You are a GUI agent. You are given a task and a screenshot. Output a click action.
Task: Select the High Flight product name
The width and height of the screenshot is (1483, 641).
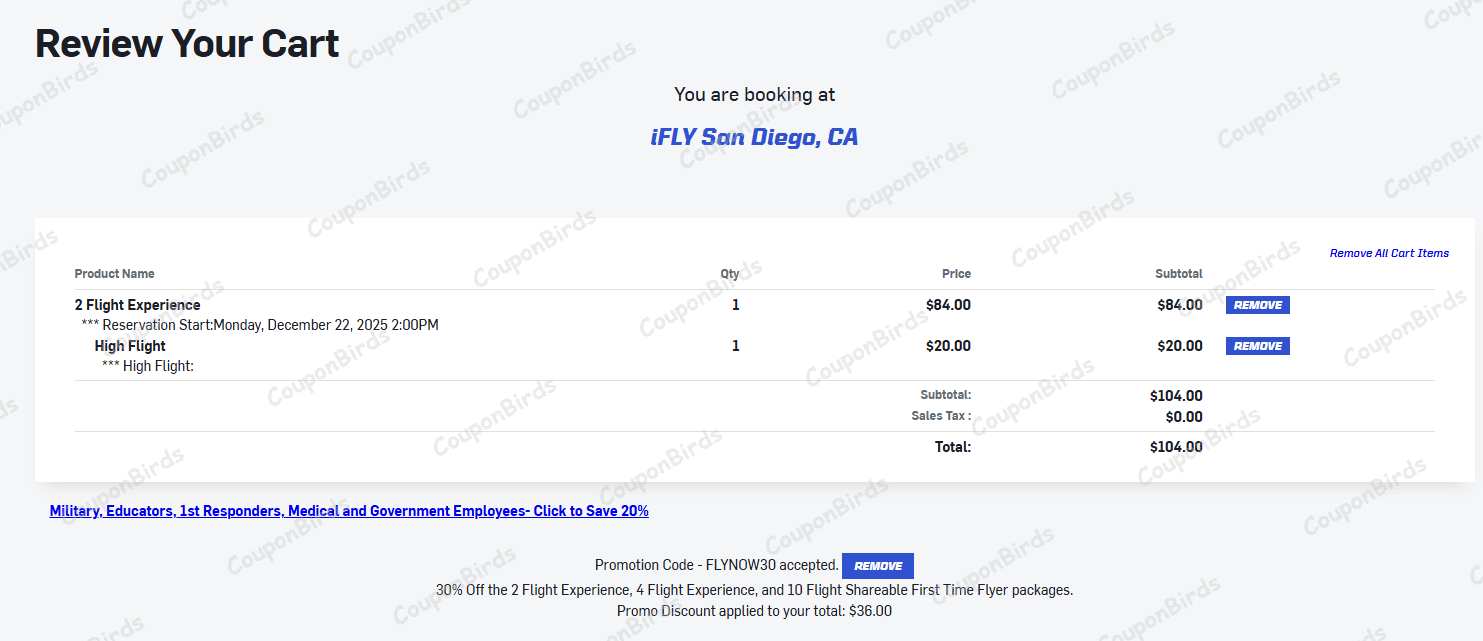point(130,346)
